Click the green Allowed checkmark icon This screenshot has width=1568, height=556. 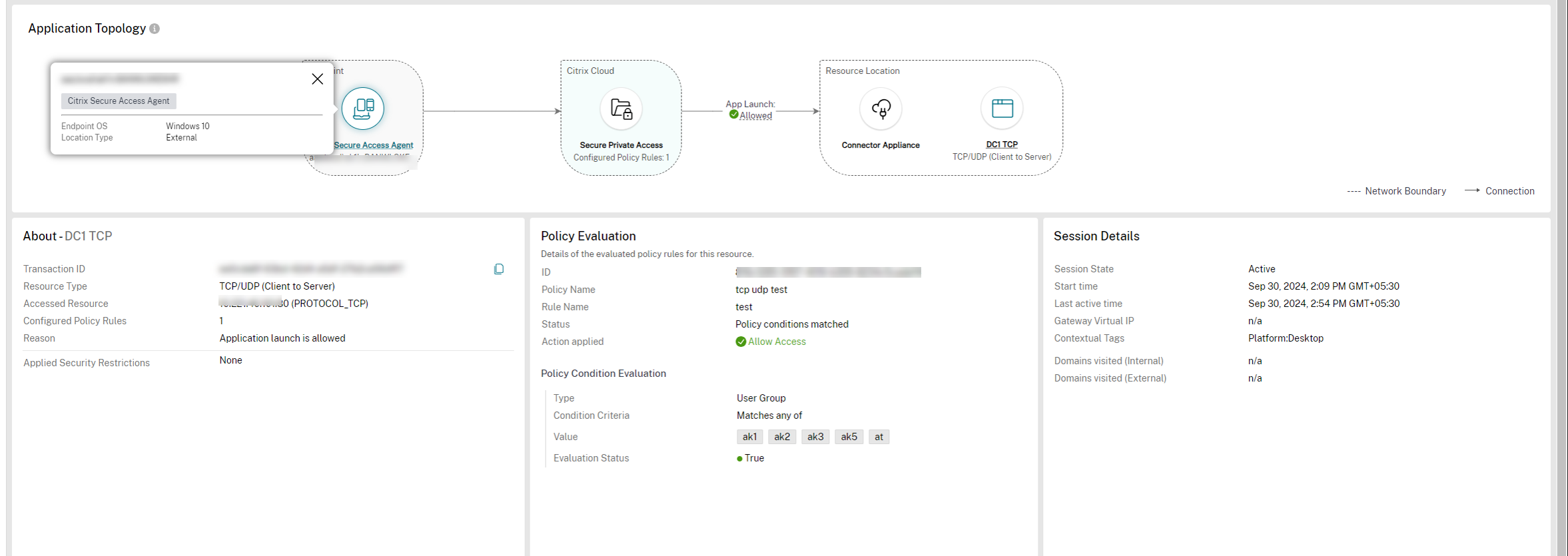(733, 115)
